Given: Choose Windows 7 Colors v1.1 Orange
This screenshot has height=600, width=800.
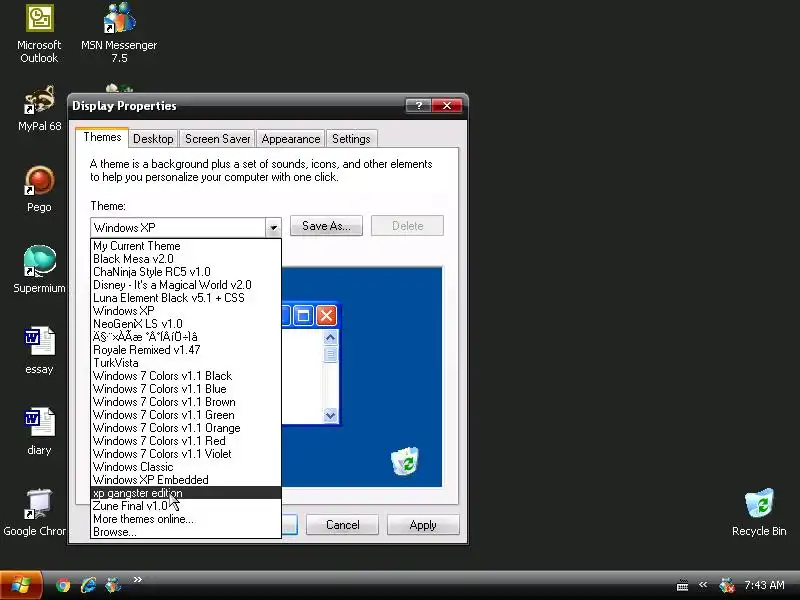Looking at the screenshot, I should [186, 428].
